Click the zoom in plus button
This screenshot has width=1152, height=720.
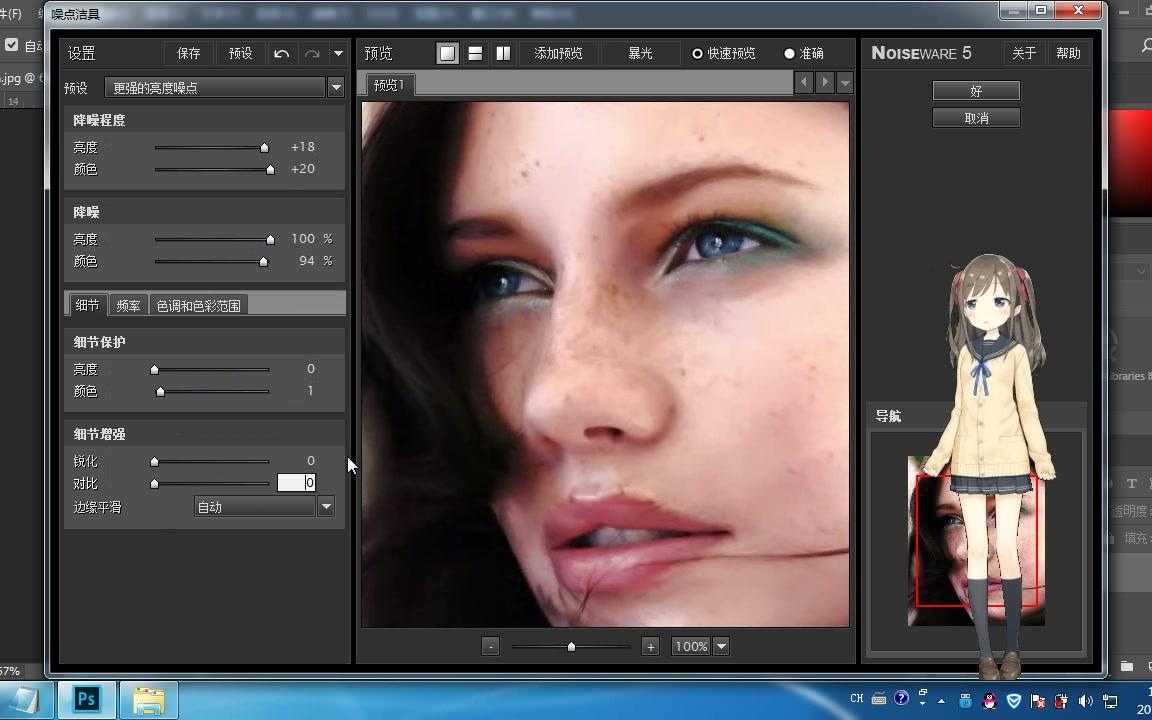coord(650,647)
